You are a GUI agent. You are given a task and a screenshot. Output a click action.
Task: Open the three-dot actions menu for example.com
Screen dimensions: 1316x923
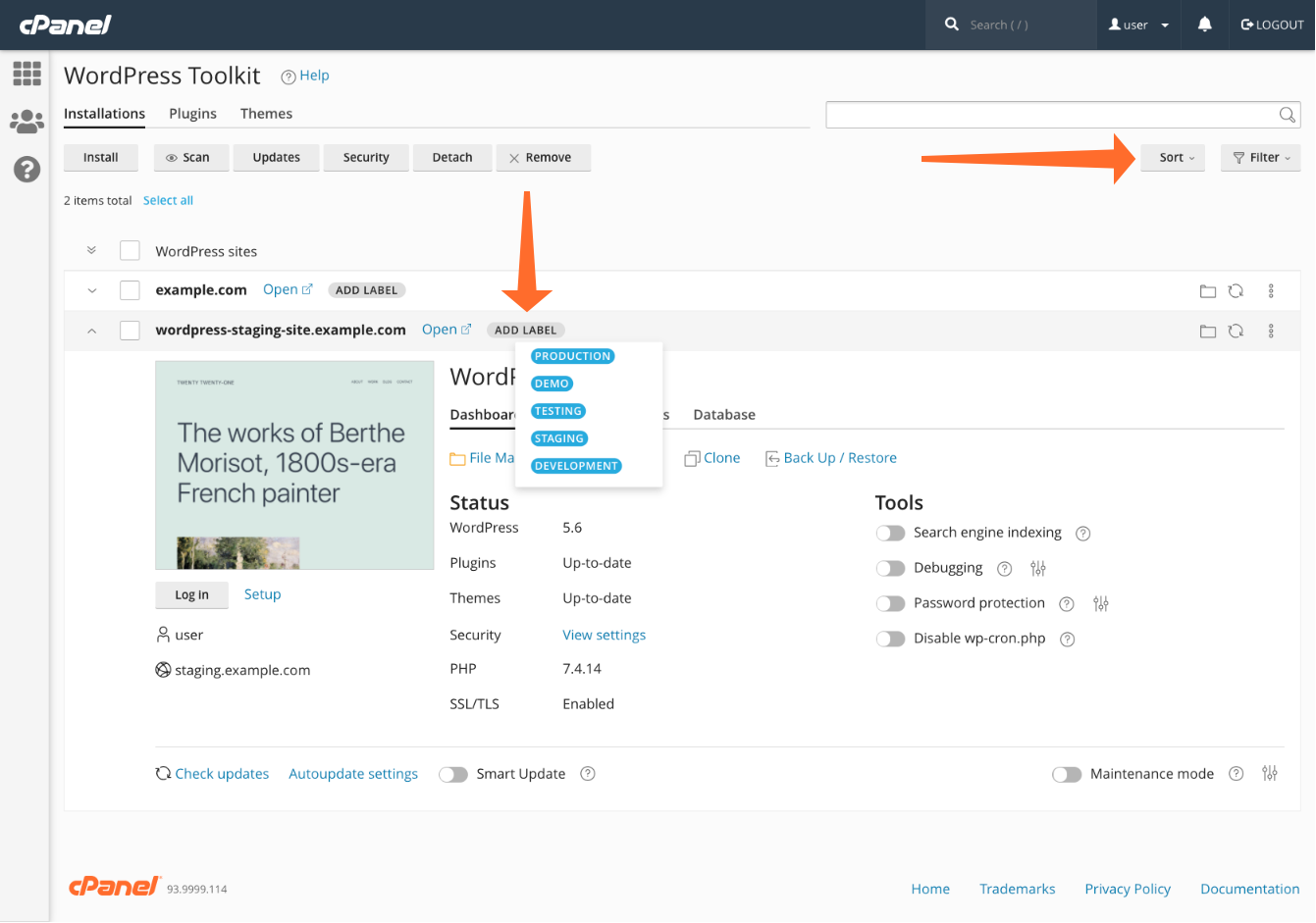pyautogui.click(x=1271, y=289)
